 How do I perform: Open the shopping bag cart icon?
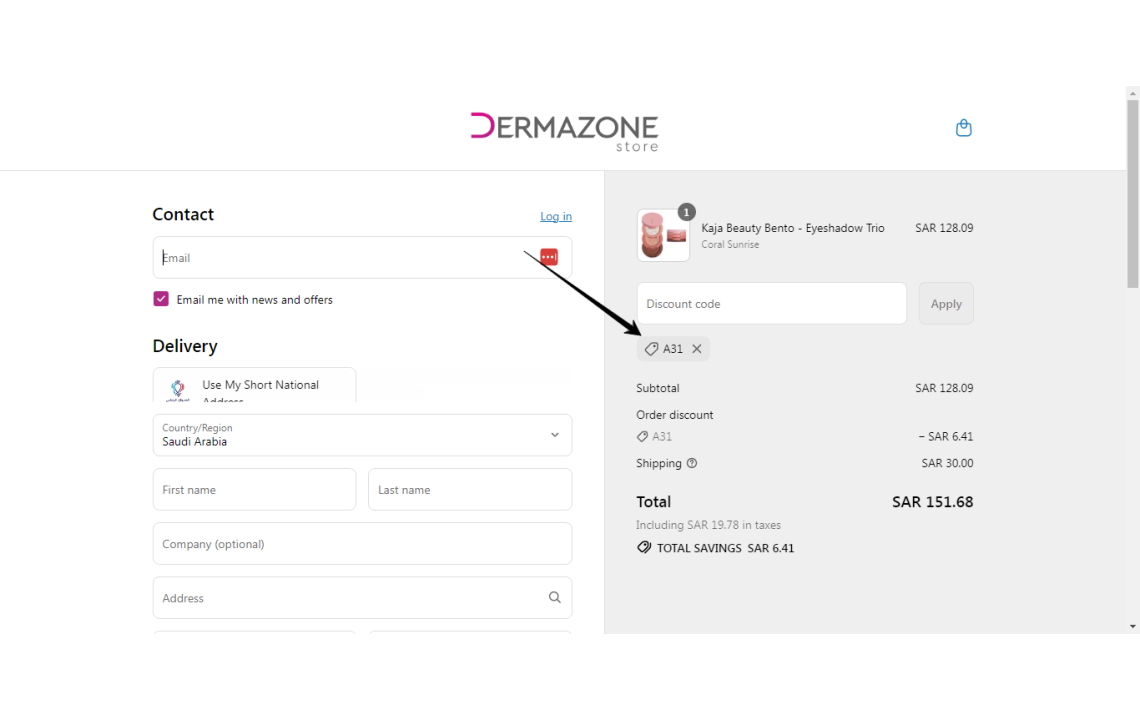(963, 128)
